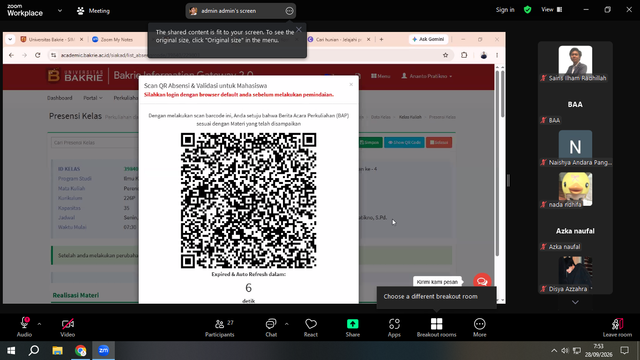640x360 pixels.
Task: Open Windows taskbar search
Action: [34, 350]
